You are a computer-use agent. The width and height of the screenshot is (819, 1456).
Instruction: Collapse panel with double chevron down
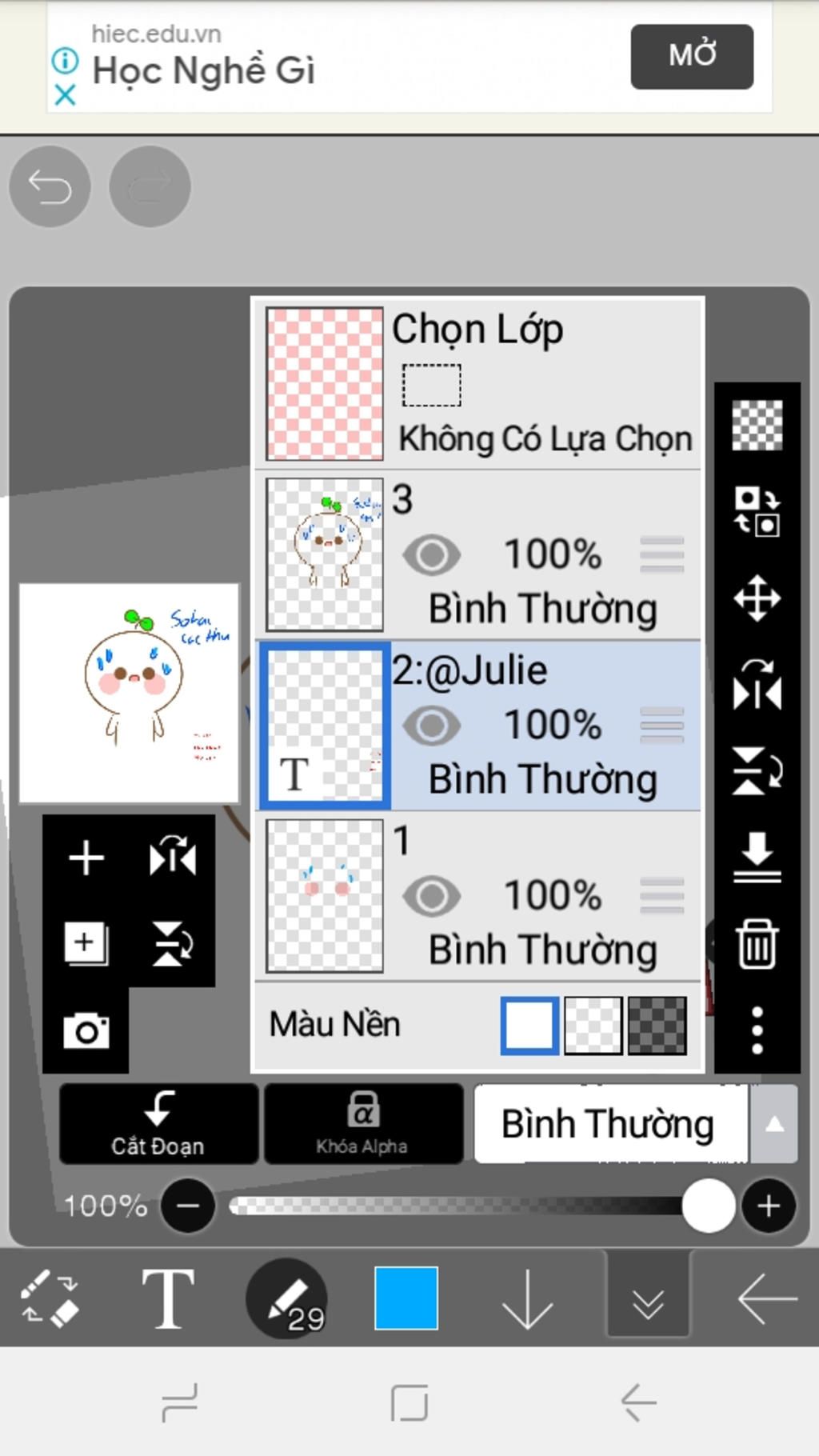[648, 1298]
